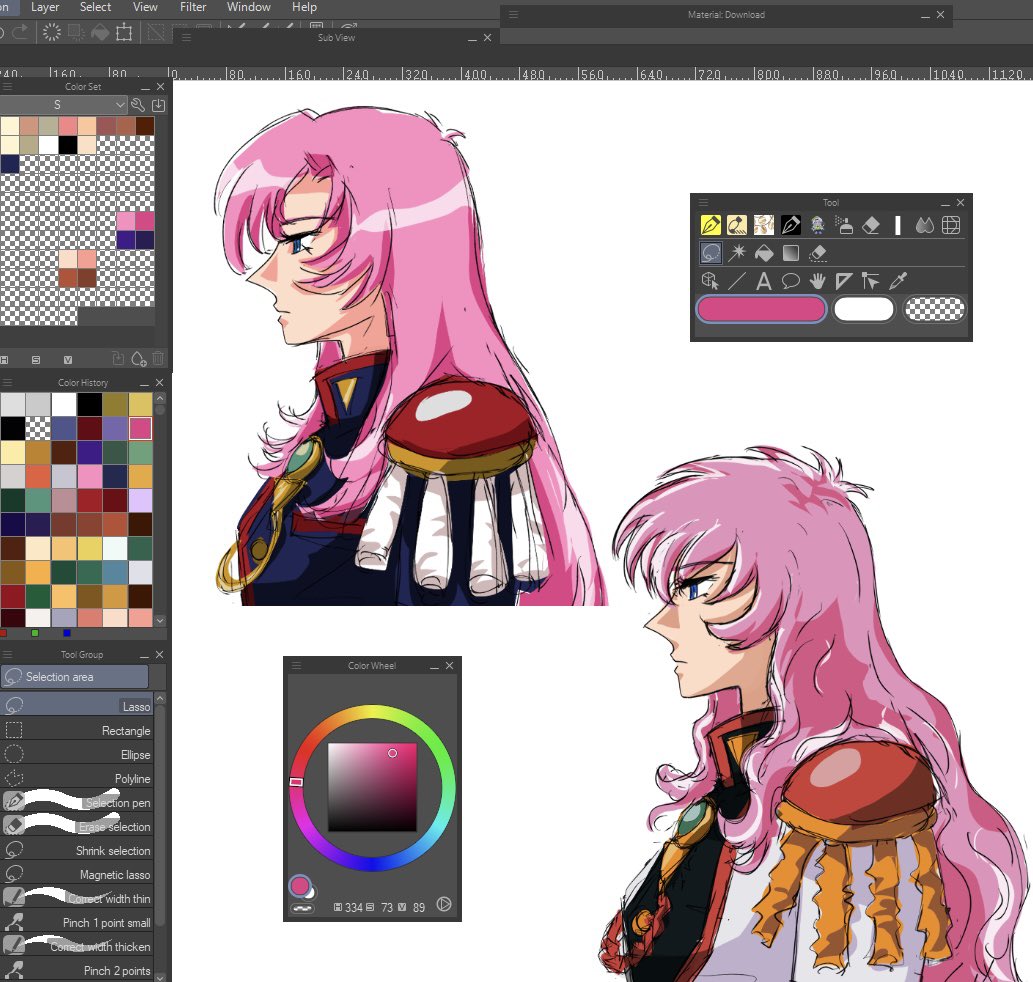Toggle the H sort button in Color Set

coord(5,360)
